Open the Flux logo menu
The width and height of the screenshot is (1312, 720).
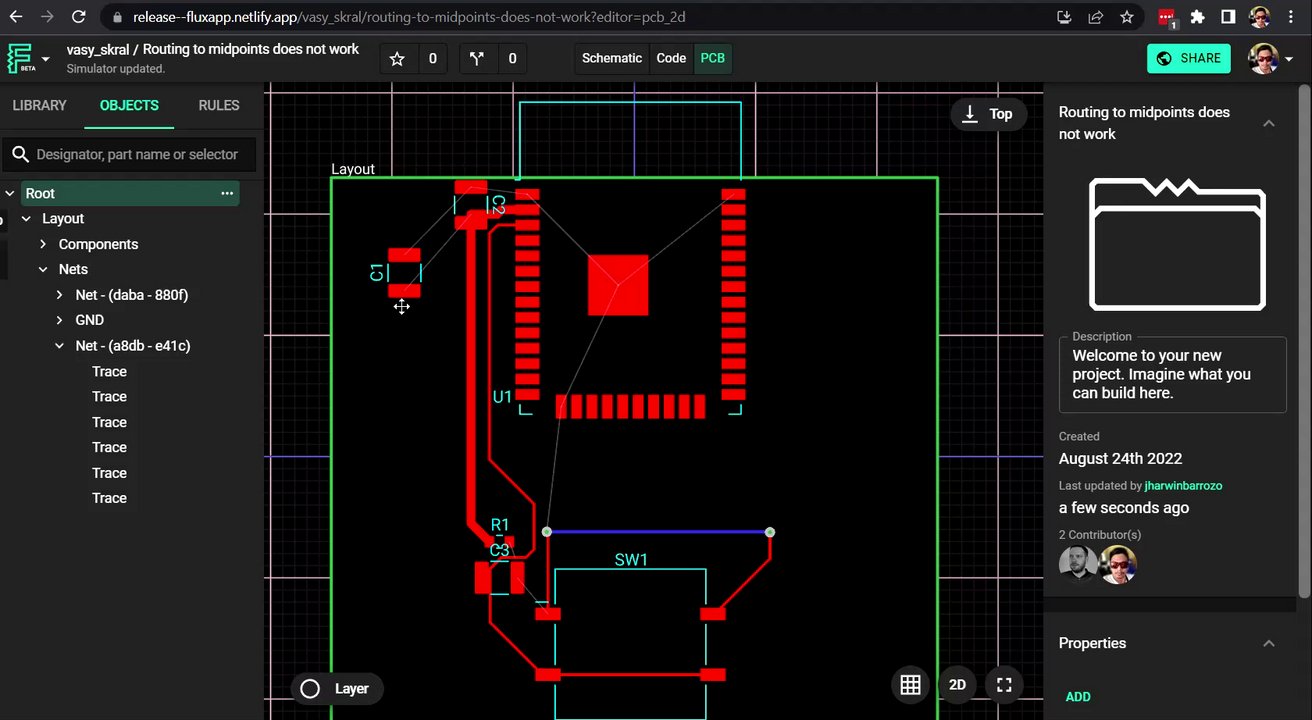27,59
